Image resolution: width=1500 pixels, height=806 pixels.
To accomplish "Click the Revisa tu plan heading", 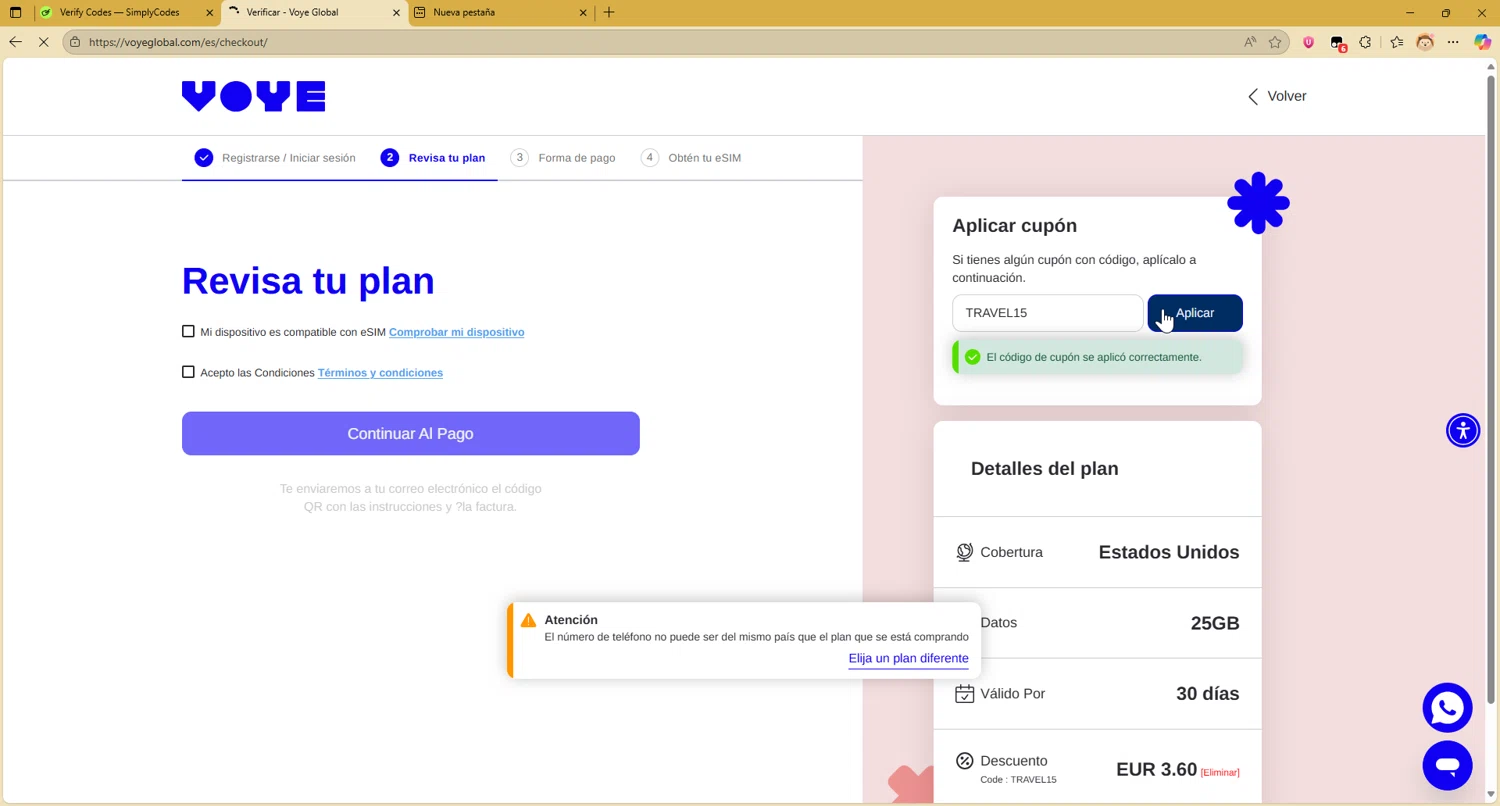I will click(x=308, y=281).
